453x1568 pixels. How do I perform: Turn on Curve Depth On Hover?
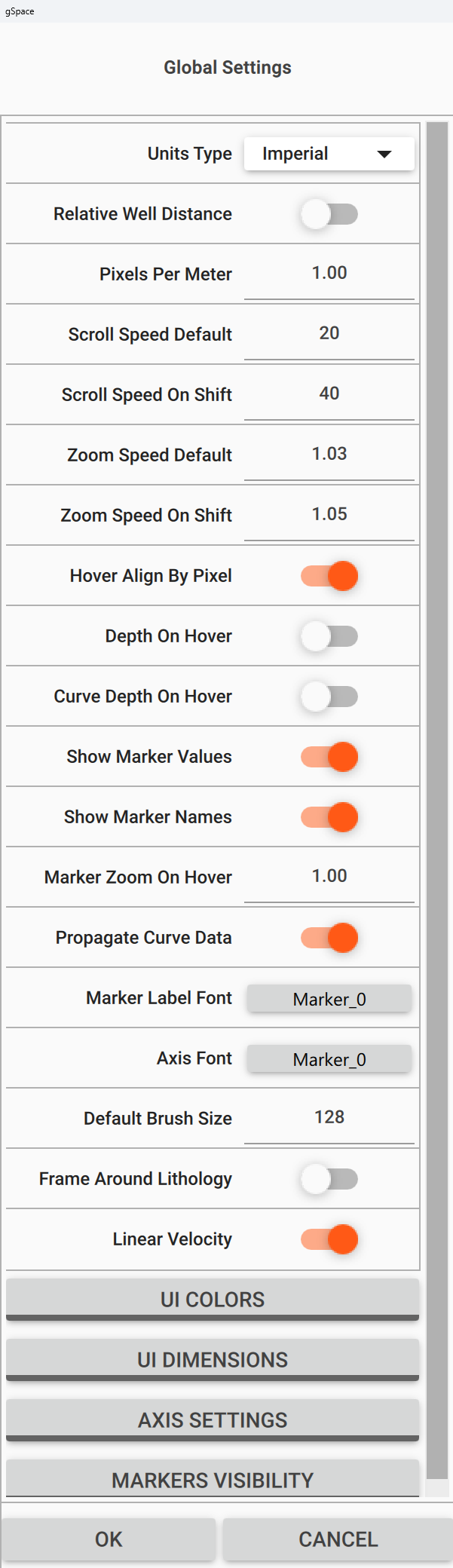coord(329,696)
